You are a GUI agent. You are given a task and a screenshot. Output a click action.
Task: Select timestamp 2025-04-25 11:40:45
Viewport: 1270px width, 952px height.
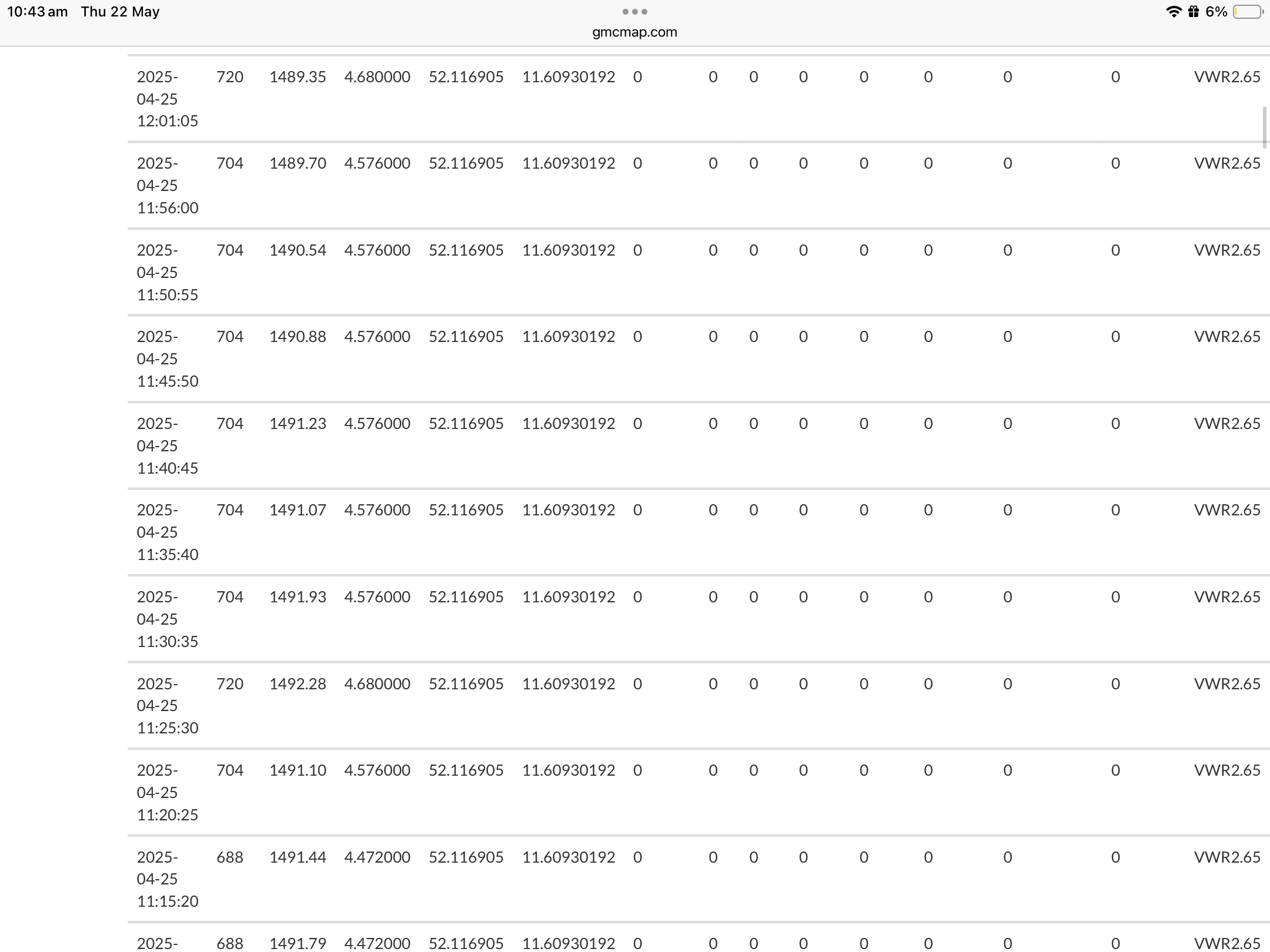pos(168,445)
